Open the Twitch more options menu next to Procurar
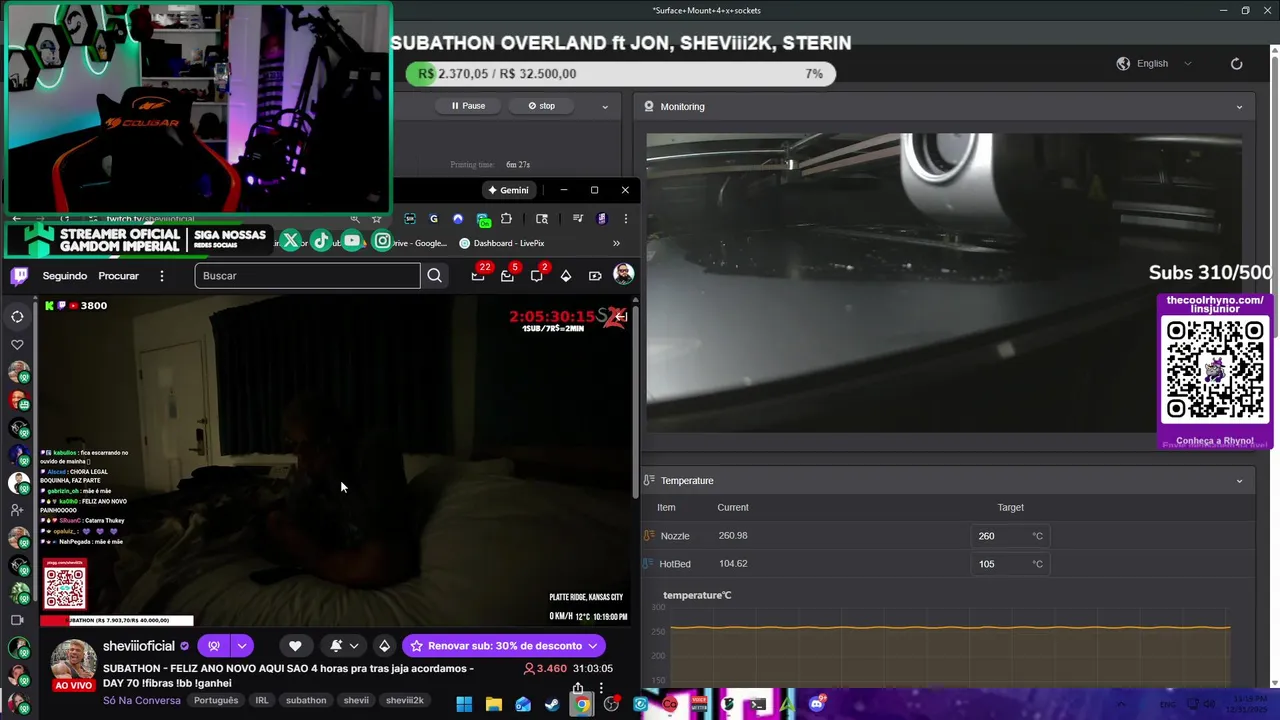This screenshot has height=720, width=1280. click(x=162, y=276)
